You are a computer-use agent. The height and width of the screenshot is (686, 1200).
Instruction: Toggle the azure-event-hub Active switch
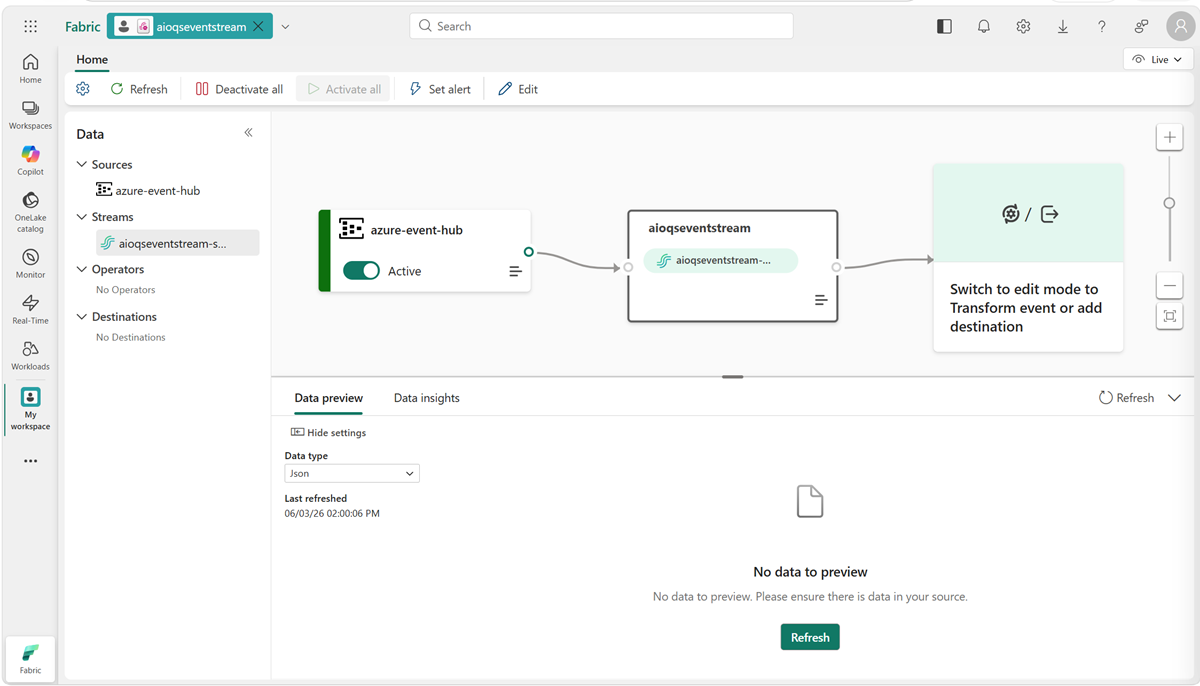pos(361,271)
